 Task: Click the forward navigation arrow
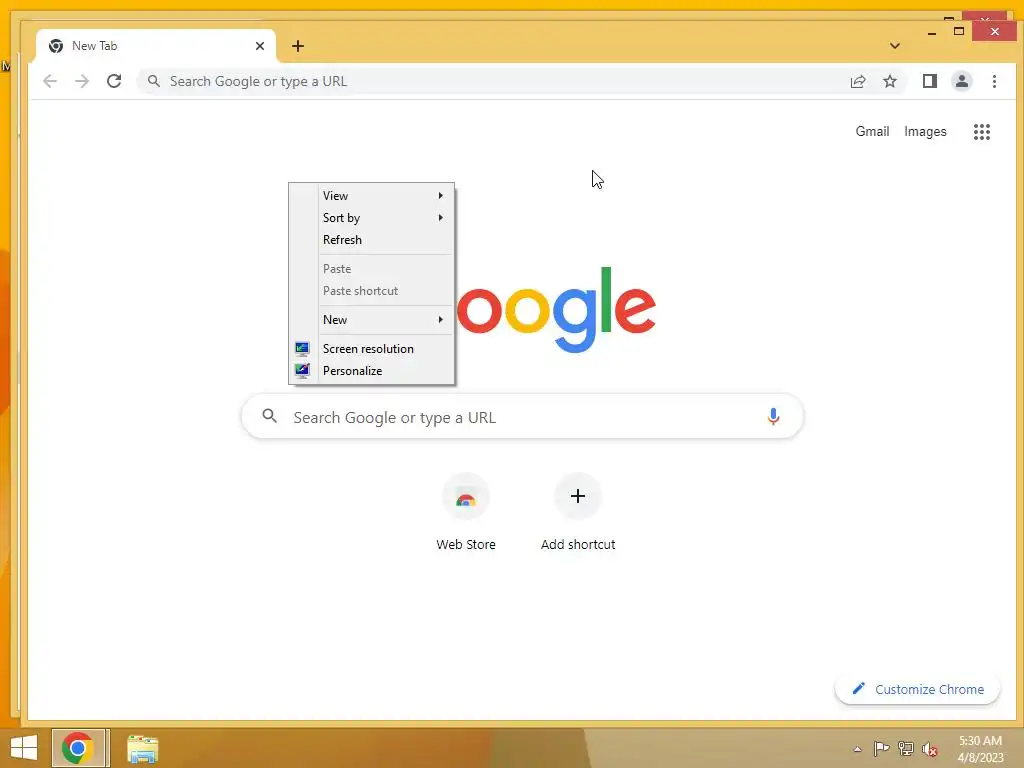[x=82, y=81]
